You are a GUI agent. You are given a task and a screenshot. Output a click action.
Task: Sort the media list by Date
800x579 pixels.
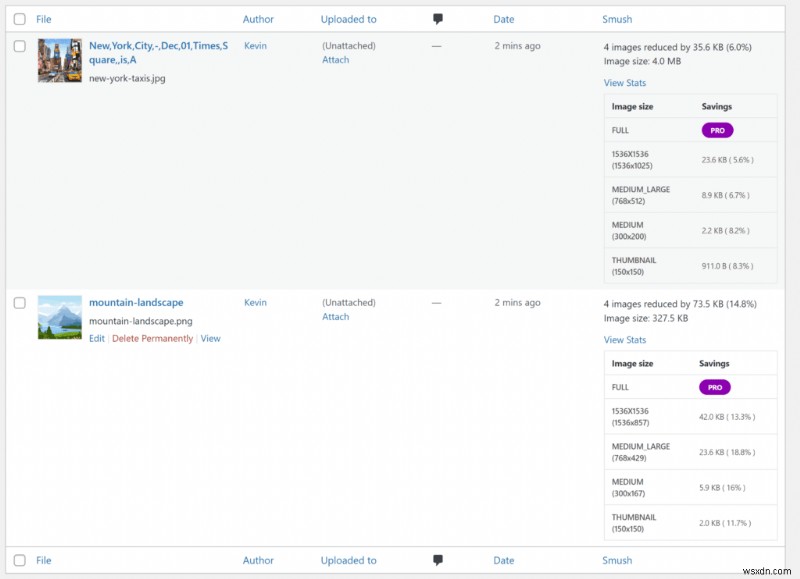coord(504,18)
